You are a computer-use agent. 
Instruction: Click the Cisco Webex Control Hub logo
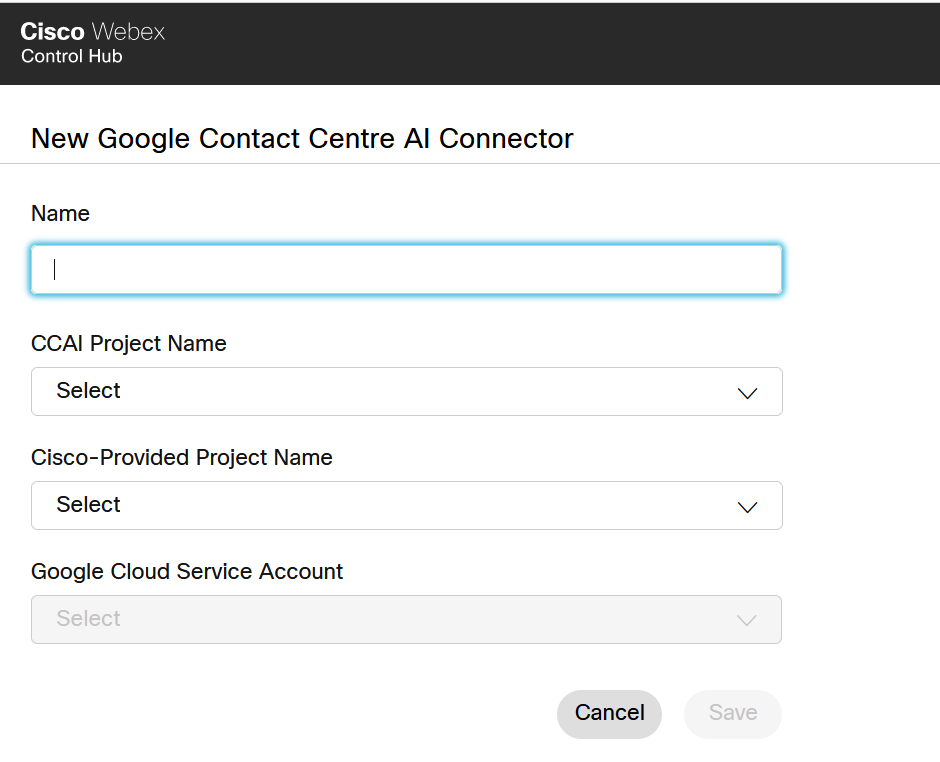tap(92, 43)
